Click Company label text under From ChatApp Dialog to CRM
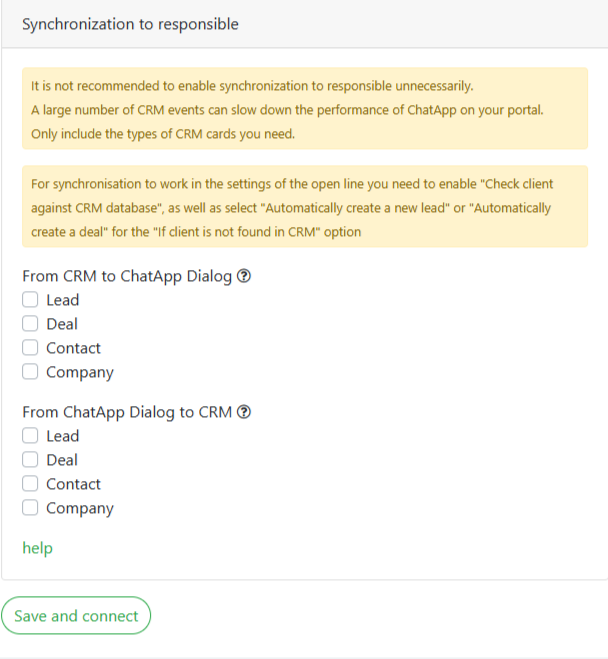The height and width of the screenshot is (659, 608). (x=80, y=508)
